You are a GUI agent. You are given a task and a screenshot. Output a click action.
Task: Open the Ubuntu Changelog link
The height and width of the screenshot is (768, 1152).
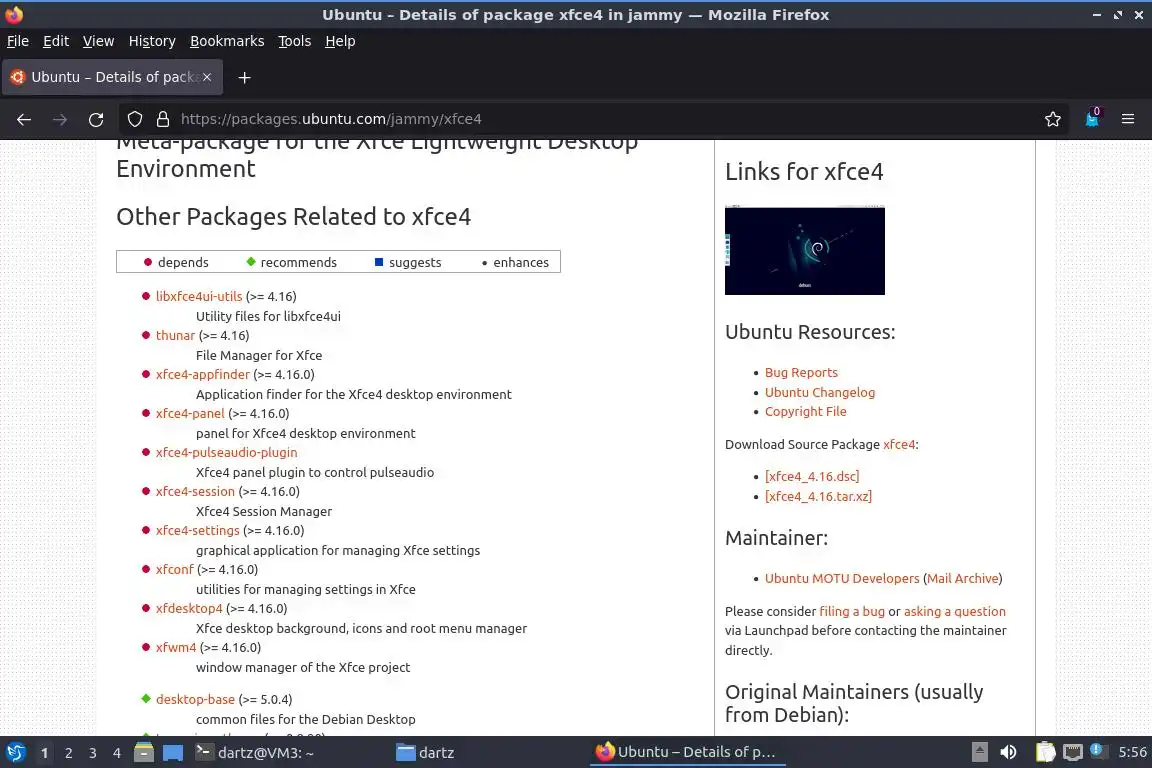coord(820,392)
